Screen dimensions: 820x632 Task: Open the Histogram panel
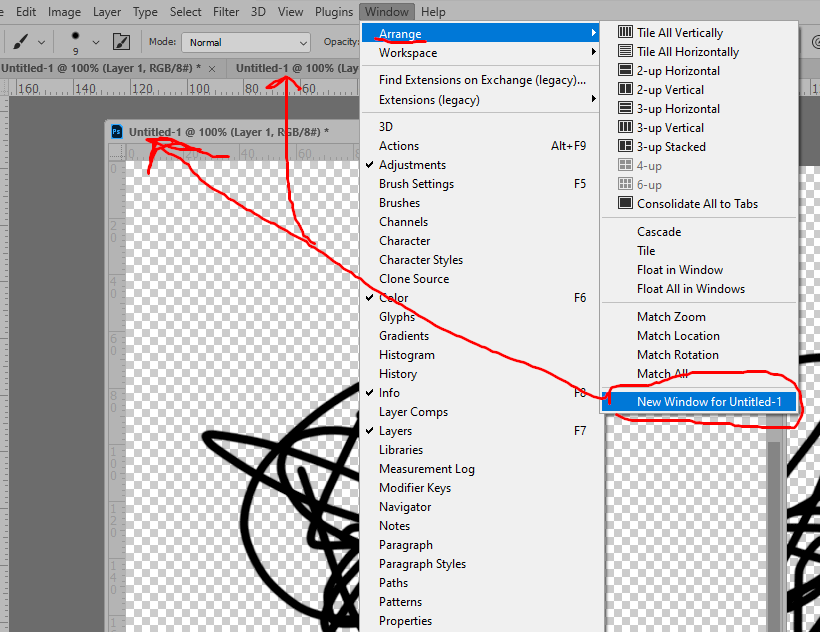[x=480, y=355]
